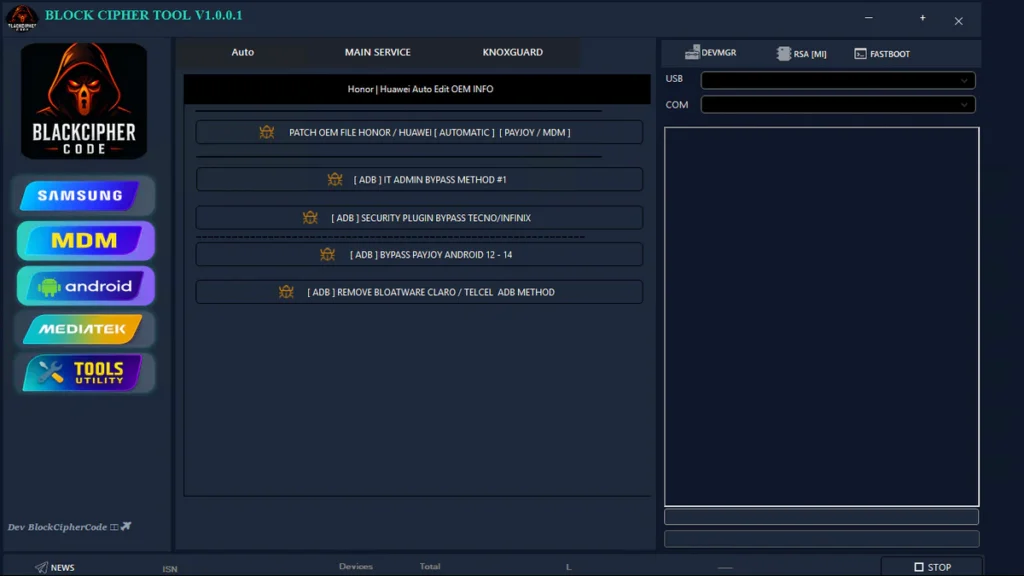Click the small app icon in title bar
The width and height of the screenshot is (1024, 576).
[22, 17]
